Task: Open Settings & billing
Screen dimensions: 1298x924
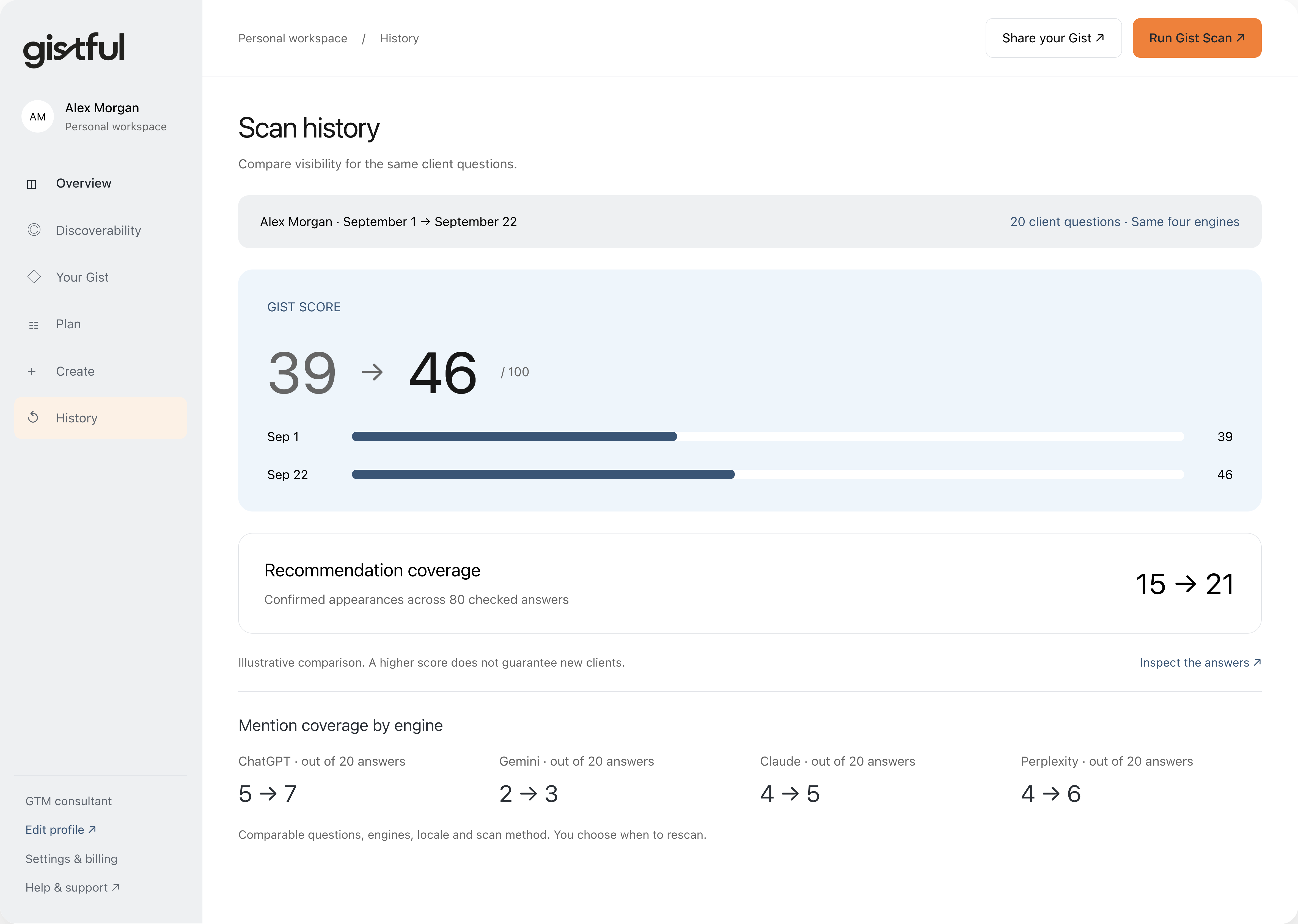Action: (72, 859)
